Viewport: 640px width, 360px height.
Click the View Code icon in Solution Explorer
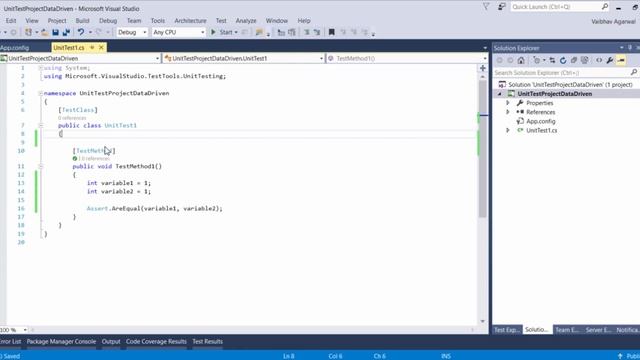[599, 60]
